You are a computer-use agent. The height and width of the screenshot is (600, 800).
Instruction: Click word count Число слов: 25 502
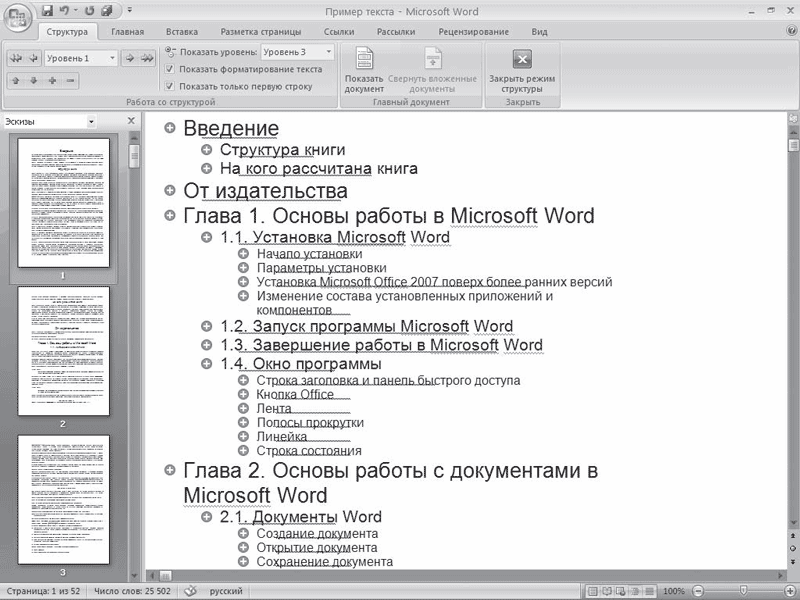(x=132, y=591)
